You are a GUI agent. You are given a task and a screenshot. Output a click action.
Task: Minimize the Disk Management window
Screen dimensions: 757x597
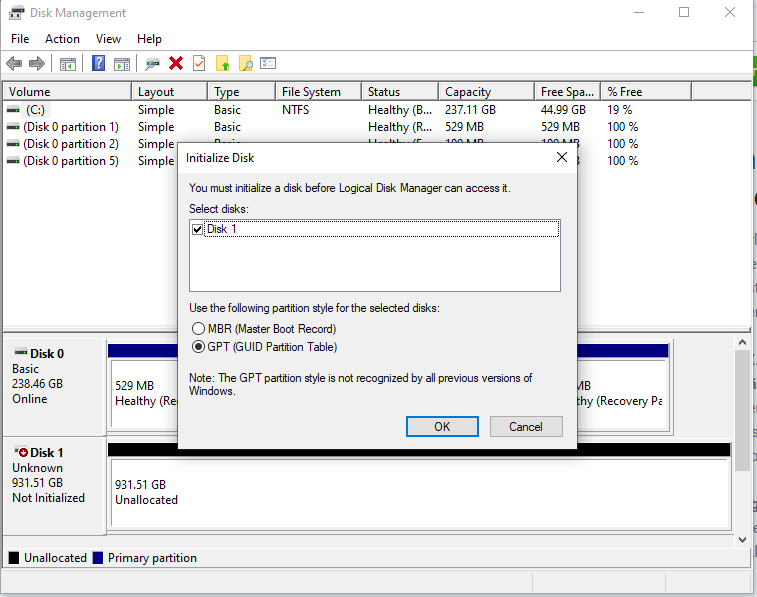point(639,13)
